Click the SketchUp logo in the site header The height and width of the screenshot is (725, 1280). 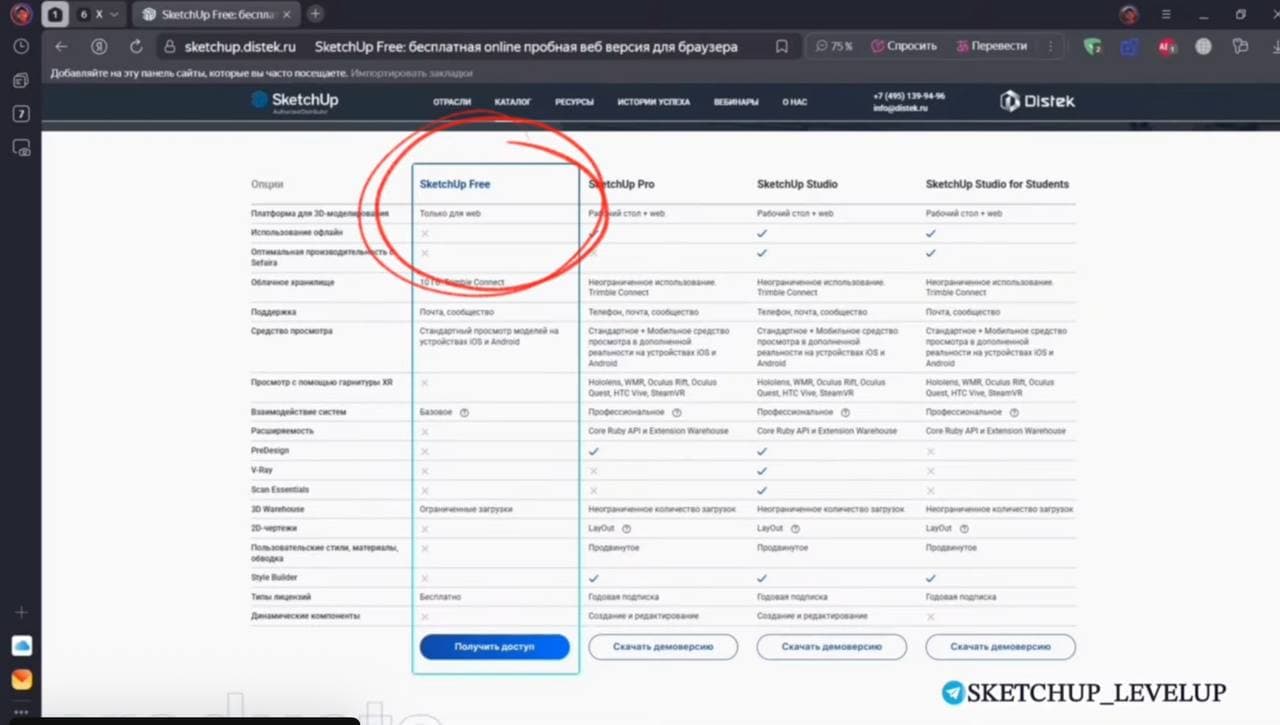coord(295,101)
